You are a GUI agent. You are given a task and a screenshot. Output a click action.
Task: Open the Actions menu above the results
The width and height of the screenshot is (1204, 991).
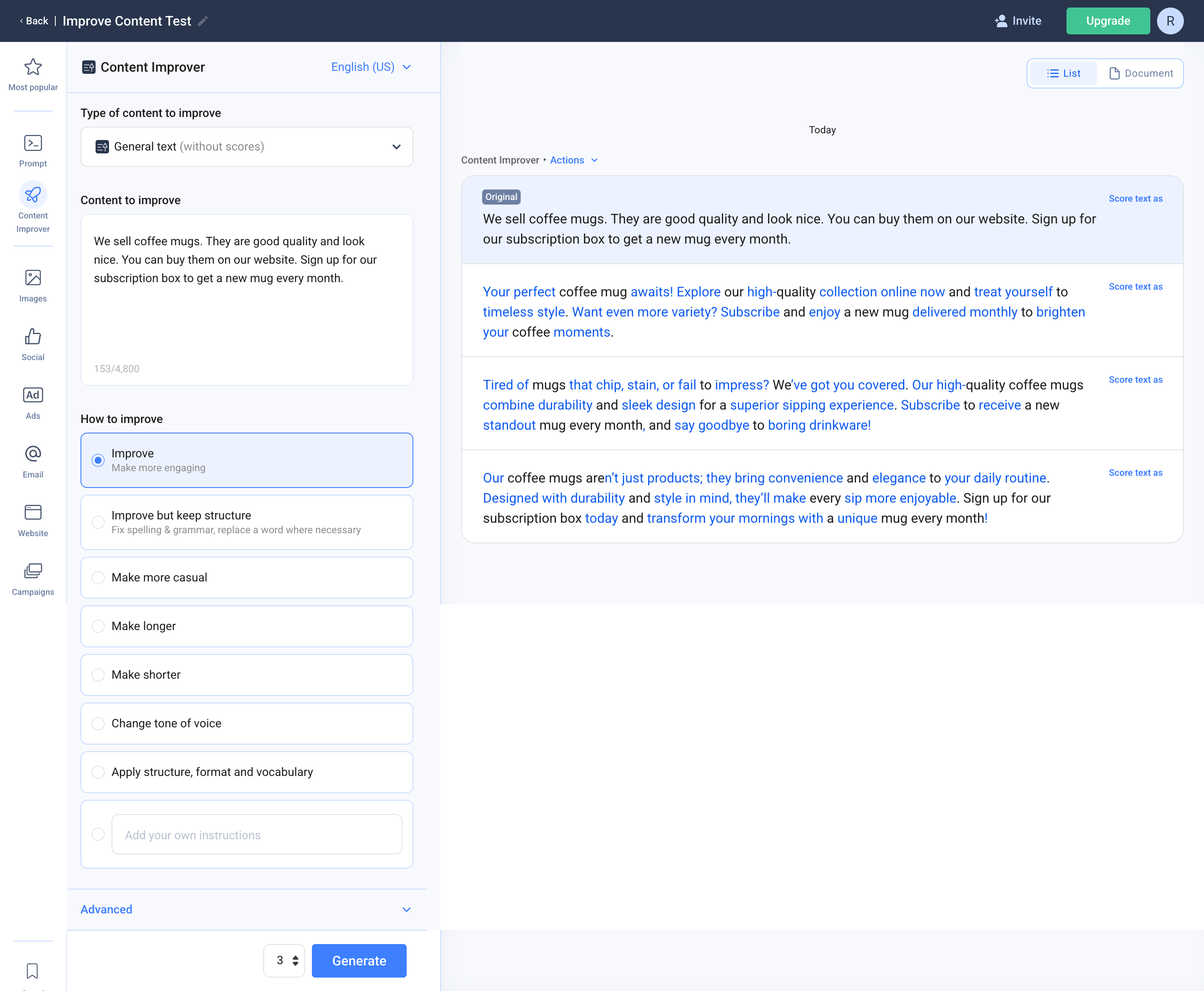(x=573, y=160)
